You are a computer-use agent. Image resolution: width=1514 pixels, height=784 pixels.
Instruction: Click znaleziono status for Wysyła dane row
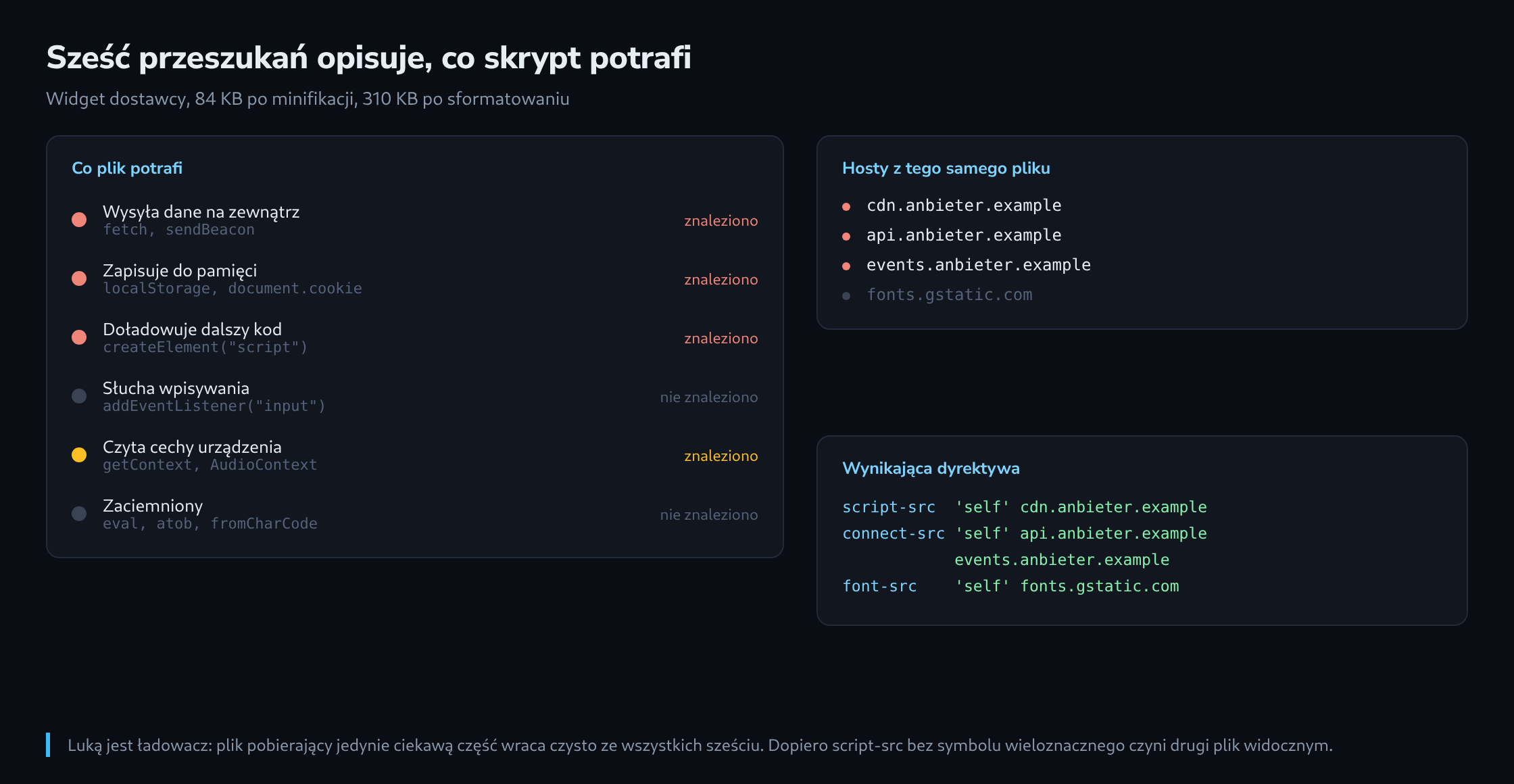click(x=721, y=221)
